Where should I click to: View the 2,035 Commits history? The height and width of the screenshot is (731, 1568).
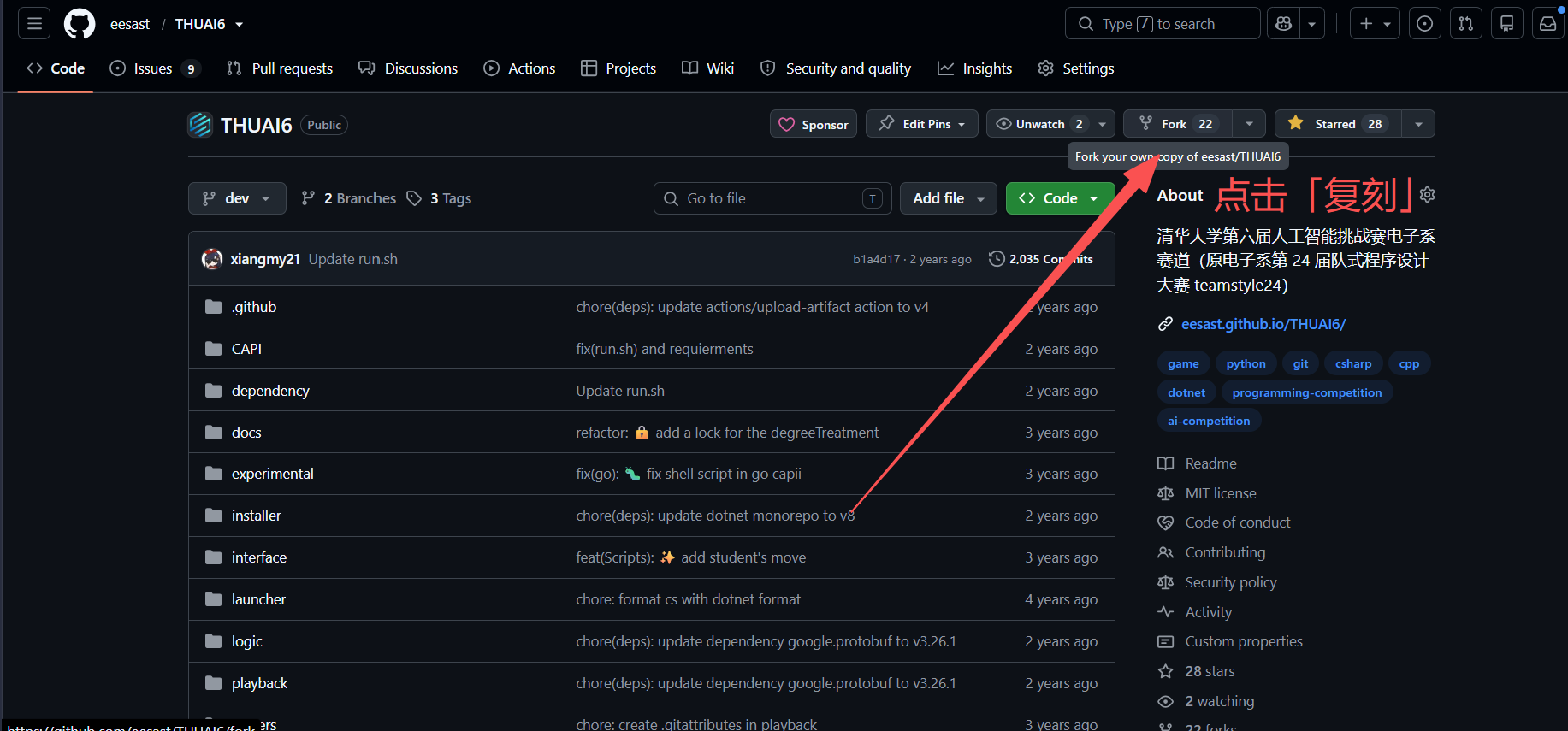click(1041, 259)
